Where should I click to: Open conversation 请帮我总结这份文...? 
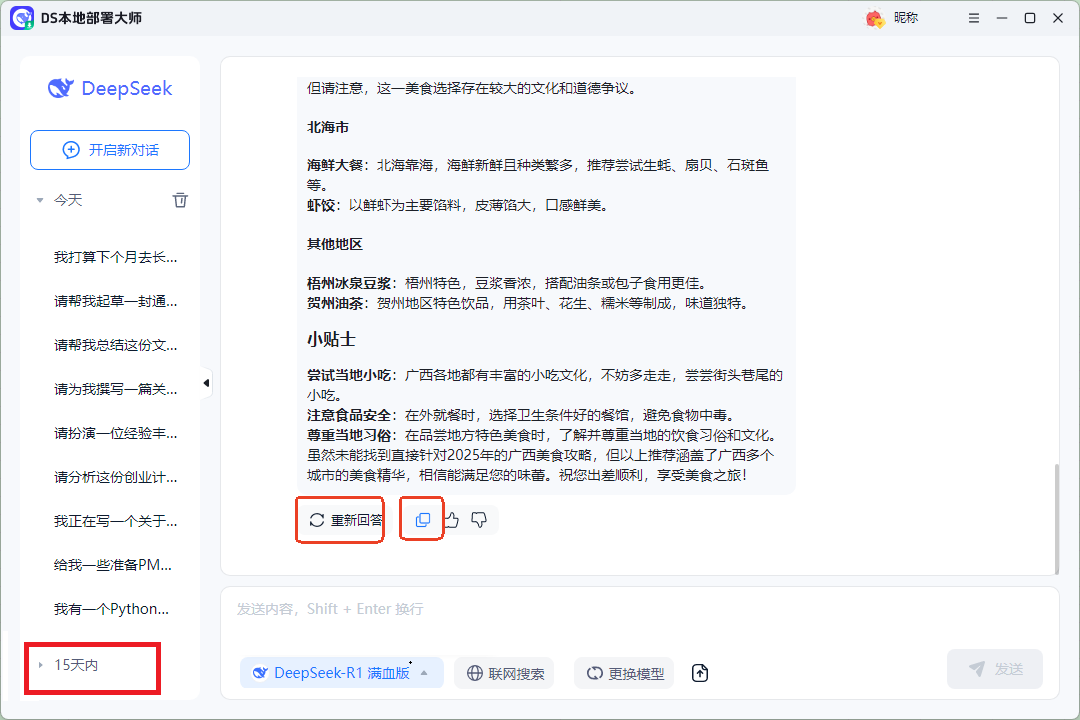(x=116, y=345)
